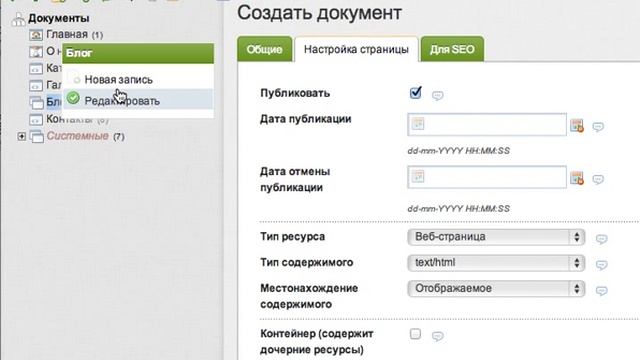Click the Главная page icon
Screen dimensions: 640x360
point(36,35)
